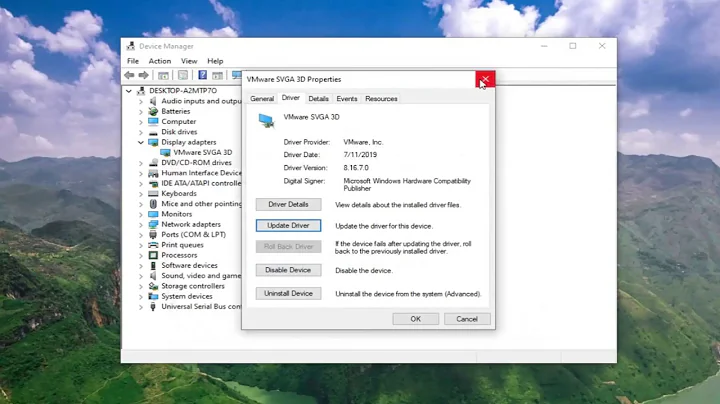Expand the System devices category arrow

[141, 297]
